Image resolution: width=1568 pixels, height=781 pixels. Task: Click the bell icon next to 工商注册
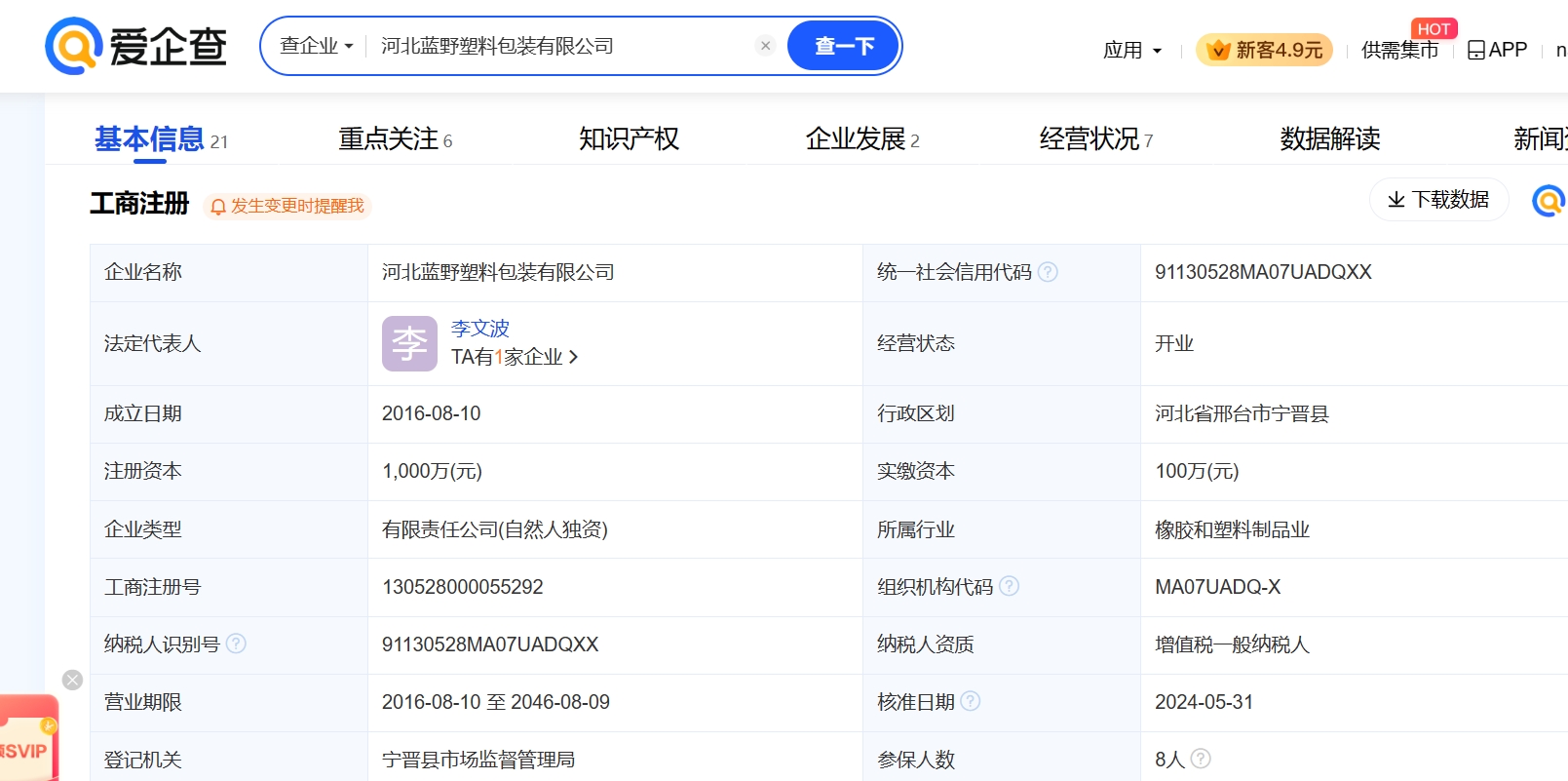point(218,207)
